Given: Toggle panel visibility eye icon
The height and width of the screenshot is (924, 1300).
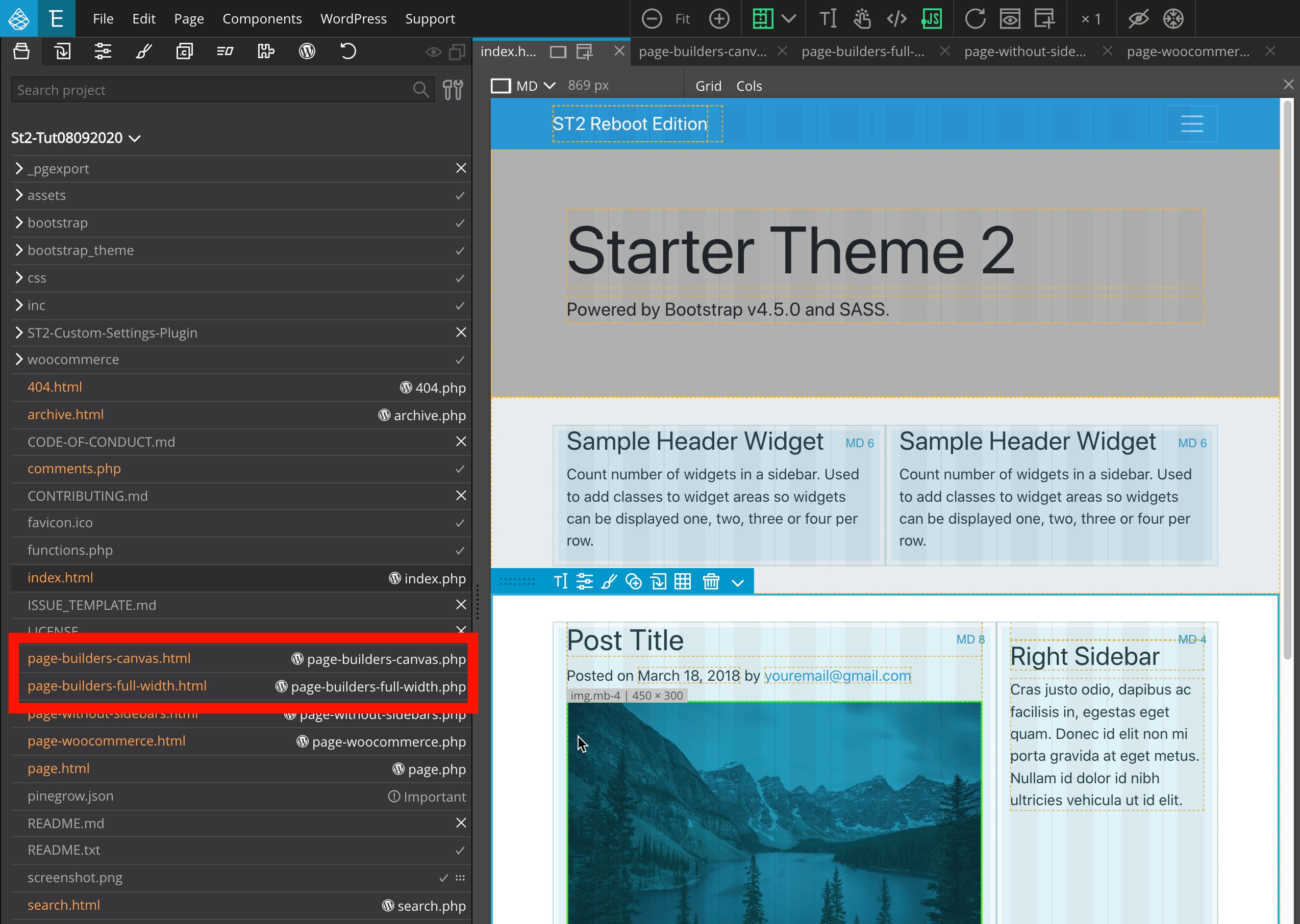Looking at the screenshot, I should tap(433, 53).
